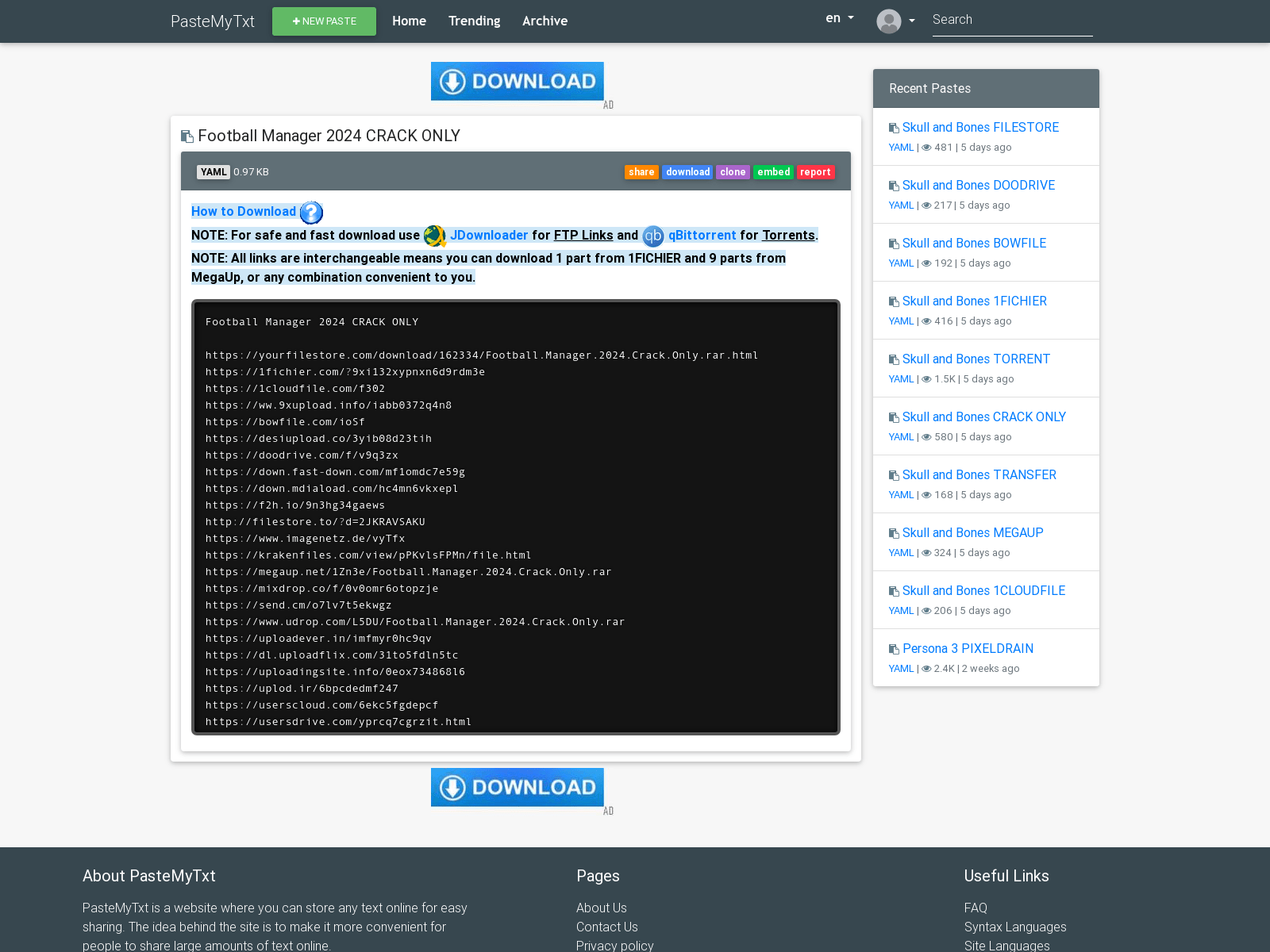Viewport: 1270px width, 952px height.
Task: Open Skull and Bones CRACK ONLY paste
Action: (984, 417)
